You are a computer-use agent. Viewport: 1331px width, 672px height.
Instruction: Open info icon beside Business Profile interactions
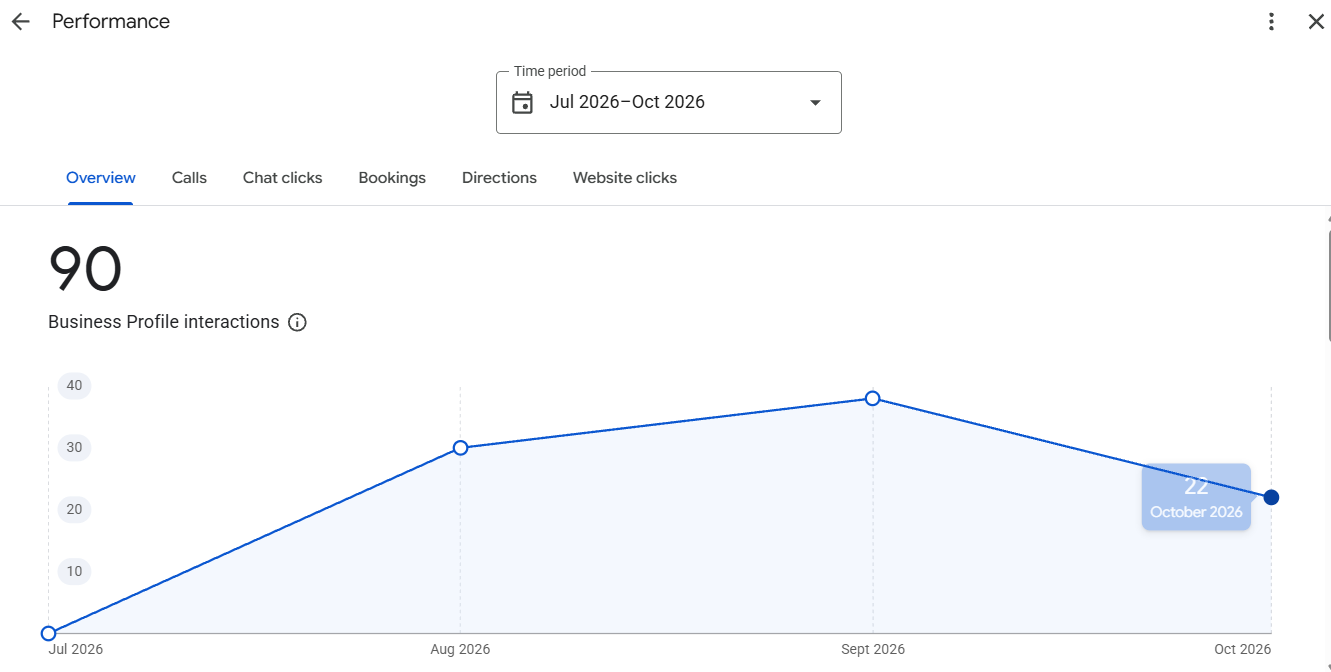(x=297, y=322)
